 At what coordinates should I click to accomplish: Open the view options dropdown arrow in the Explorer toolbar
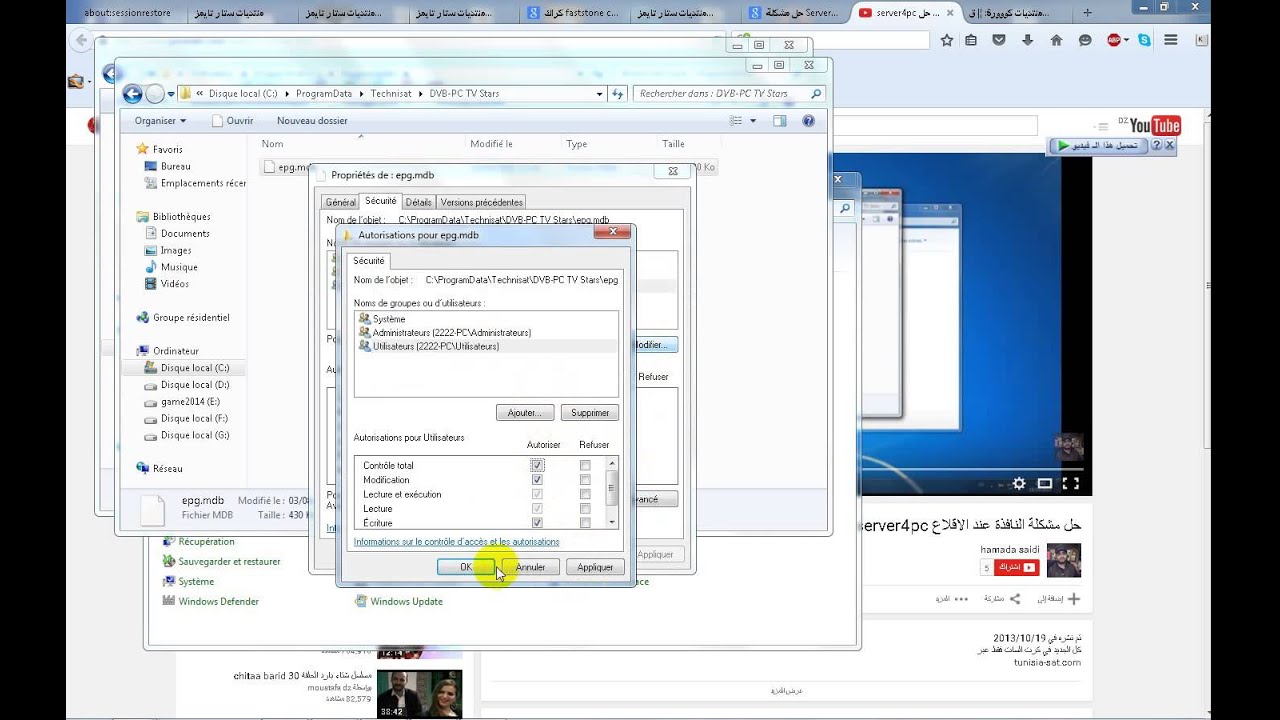tap(753, 121)
